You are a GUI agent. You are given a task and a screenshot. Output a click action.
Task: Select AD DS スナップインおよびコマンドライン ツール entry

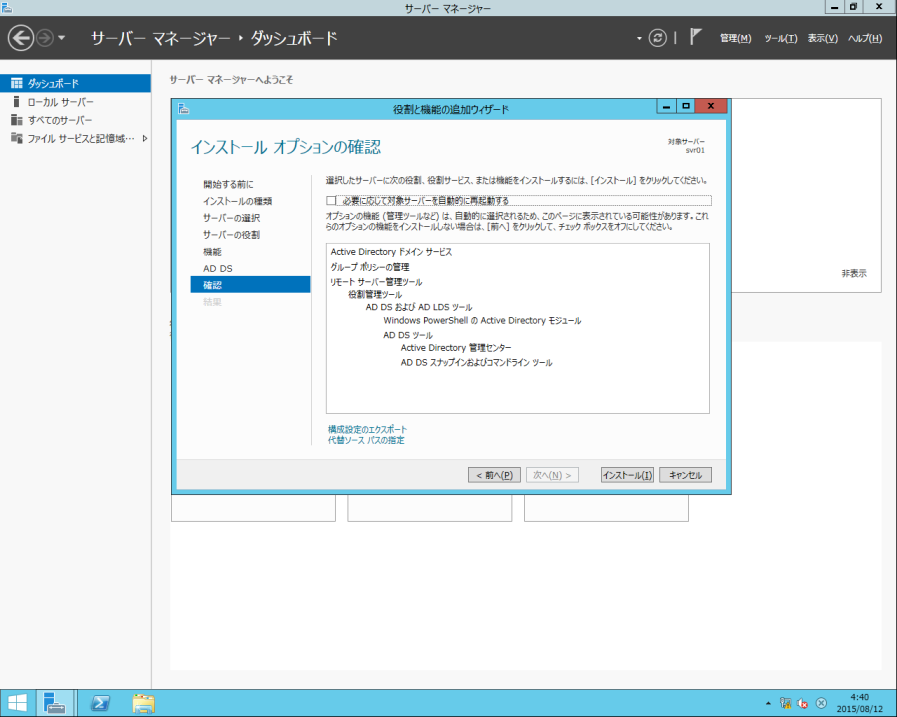tap(477, 362)
